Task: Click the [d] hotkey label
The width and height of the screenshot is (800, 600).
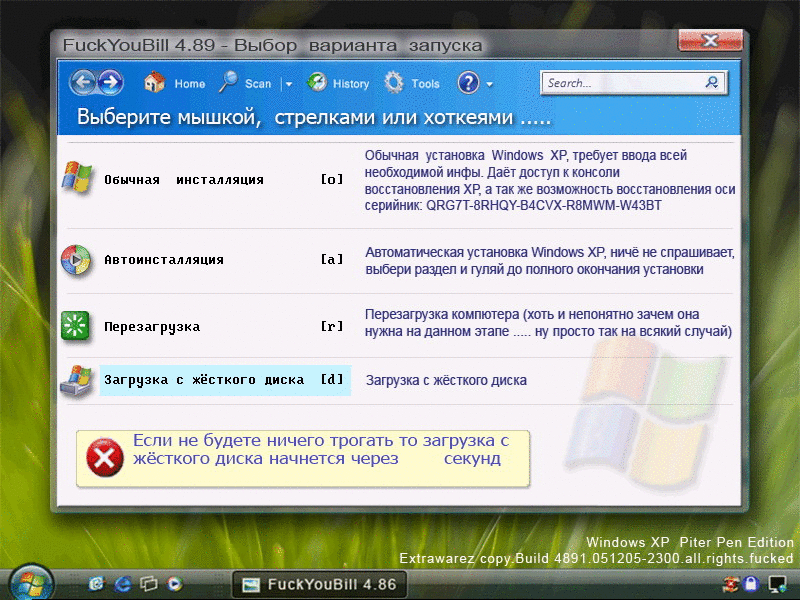Action: 332,380
